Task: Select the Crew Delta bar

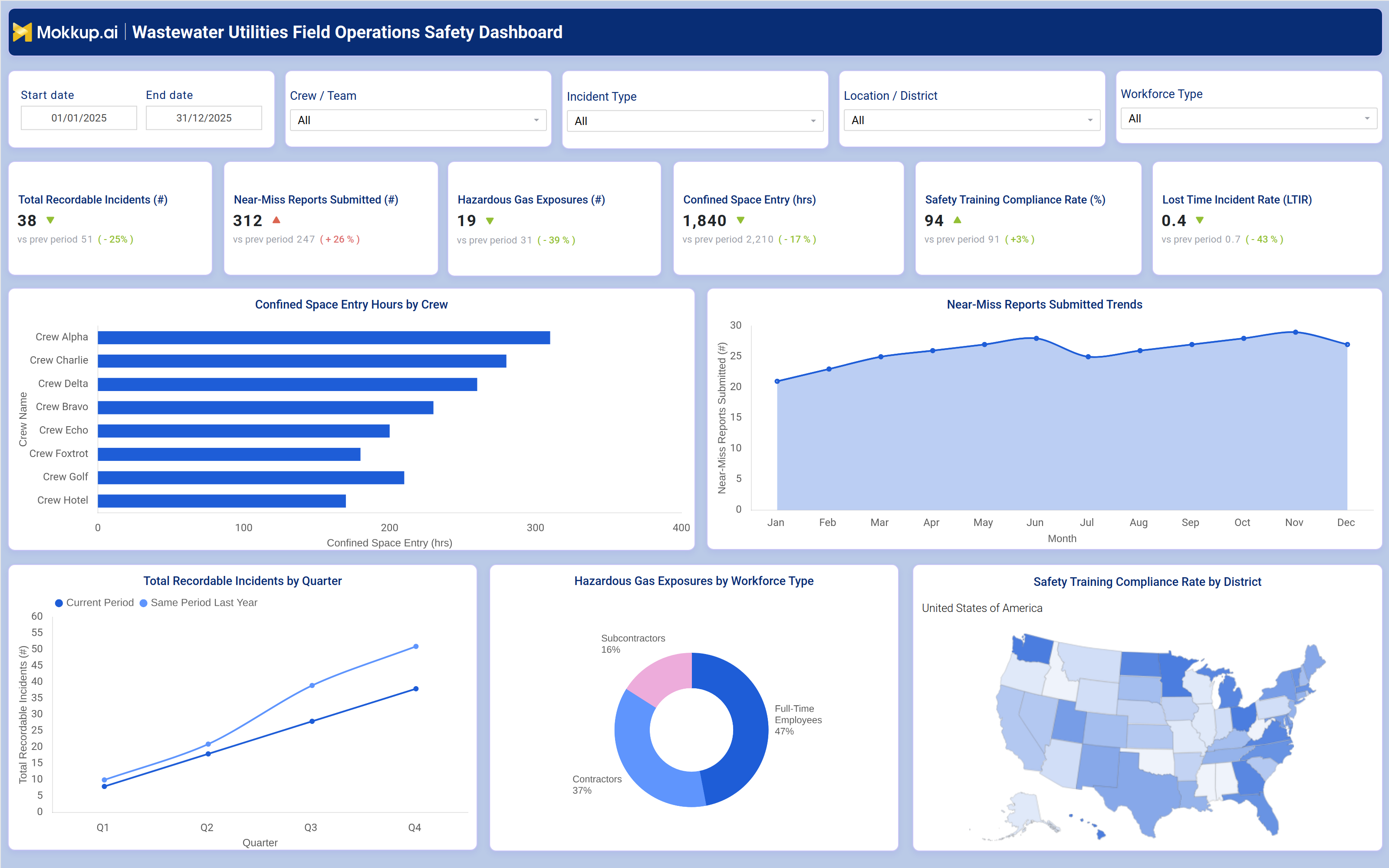Action: point(287,384)
